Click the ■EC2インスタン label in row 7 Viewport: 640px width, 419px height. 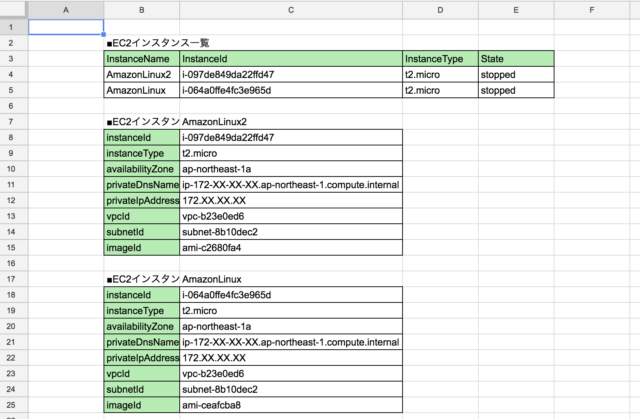click(x=142, y=122)
